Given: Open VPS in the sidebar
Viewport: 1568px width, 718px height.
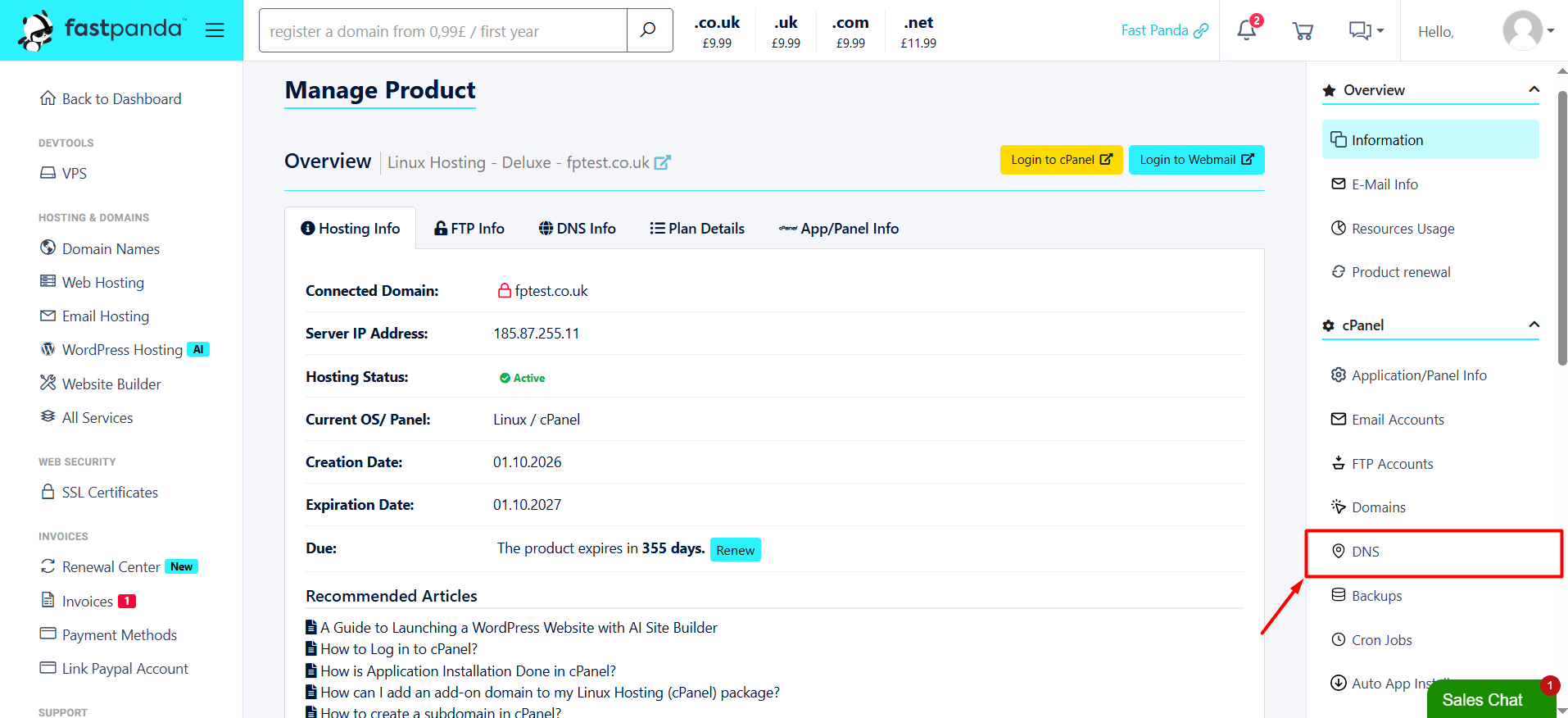Looking at the screenshot, I should 64,174.
